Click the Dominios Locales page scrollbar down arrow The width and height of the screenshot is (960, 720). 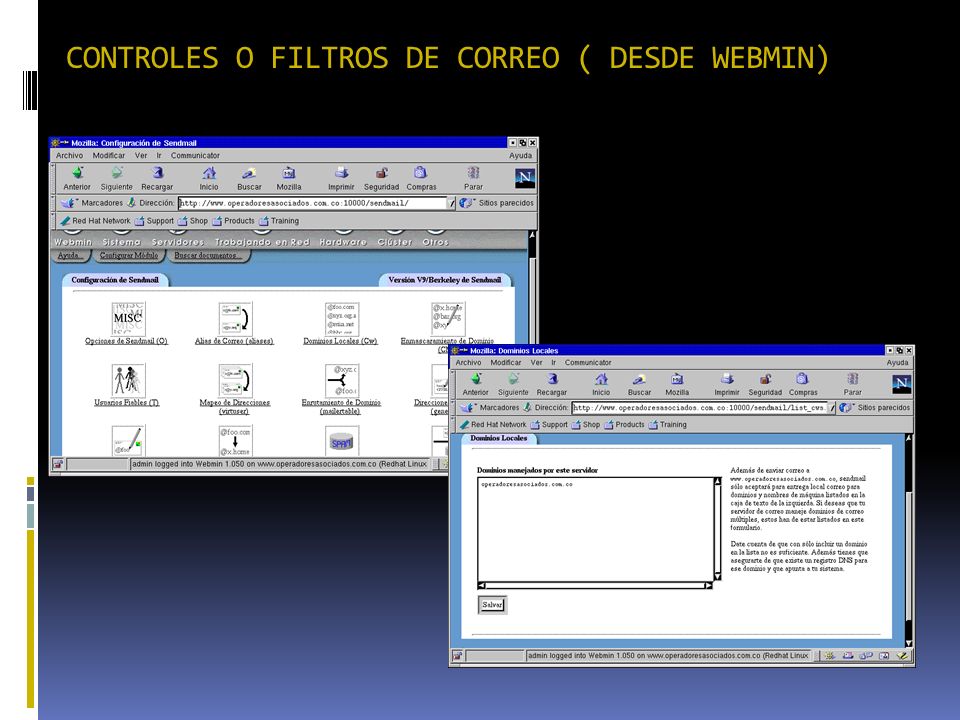click(x=908, y=643)
